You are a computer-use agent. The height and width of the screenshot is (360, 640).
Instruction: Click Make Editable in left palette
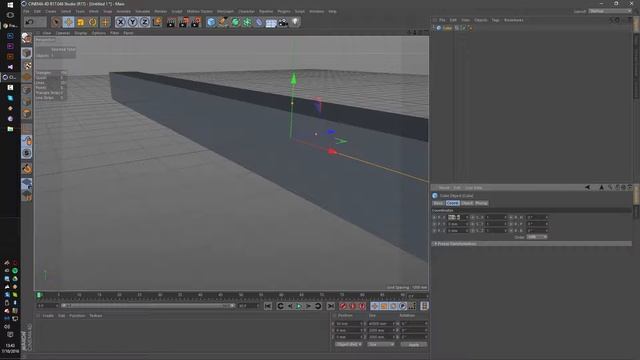pyautogui.click(x=27, y=38)
